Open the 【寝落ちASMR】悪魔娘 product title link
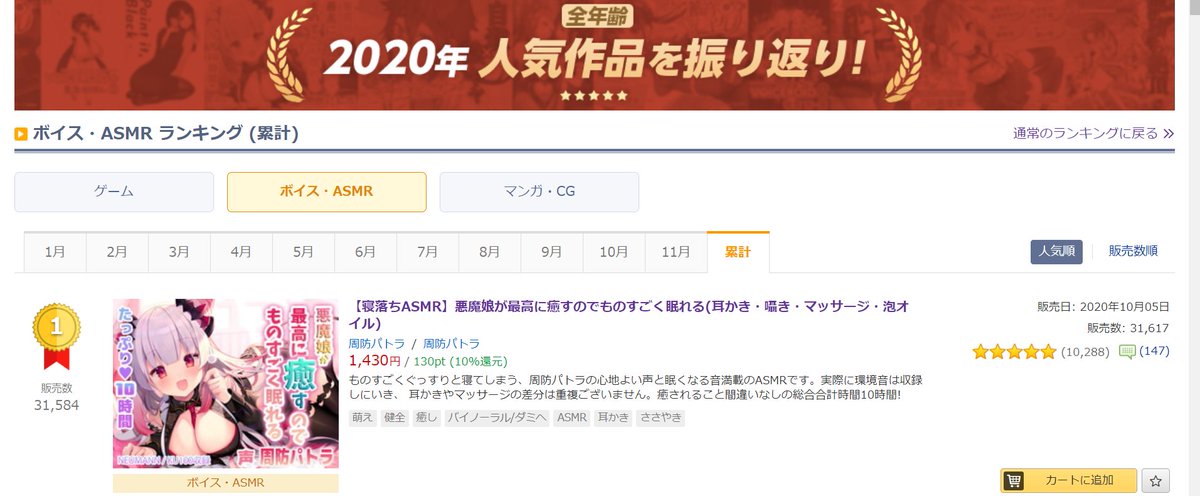 pos(628,314)
